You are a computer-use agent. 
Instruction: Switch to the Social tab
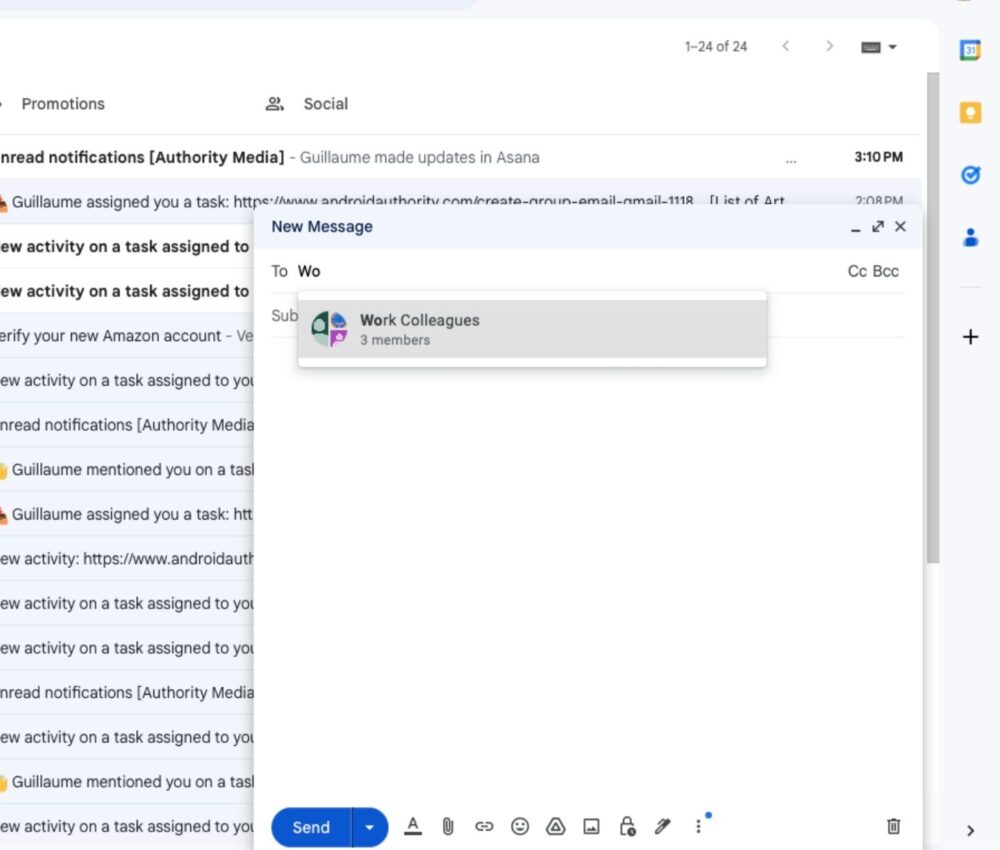click(x=325, y=103)
